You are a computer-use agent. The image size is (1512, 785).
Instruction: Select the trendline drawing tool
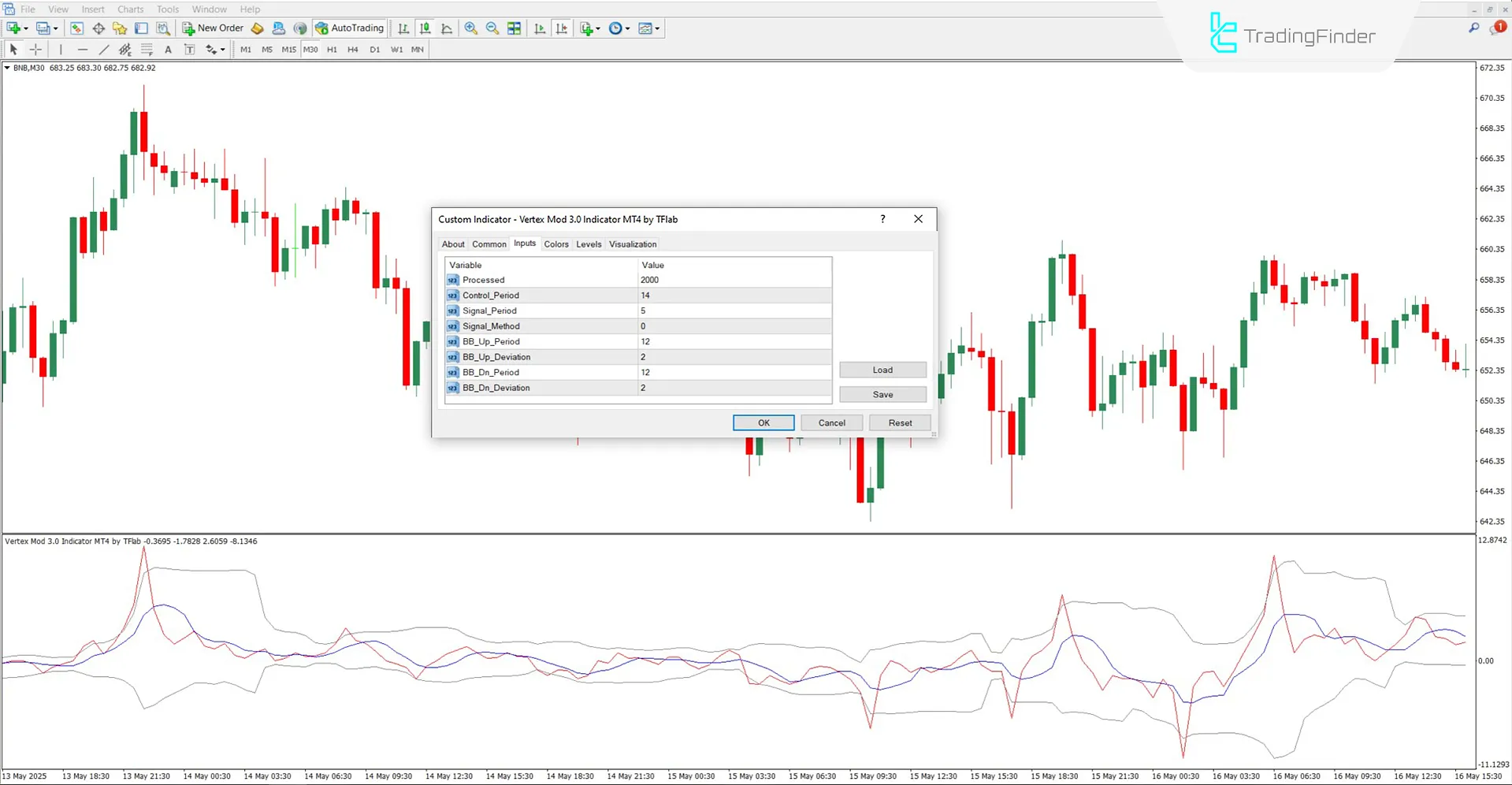(x=103, y=49)
